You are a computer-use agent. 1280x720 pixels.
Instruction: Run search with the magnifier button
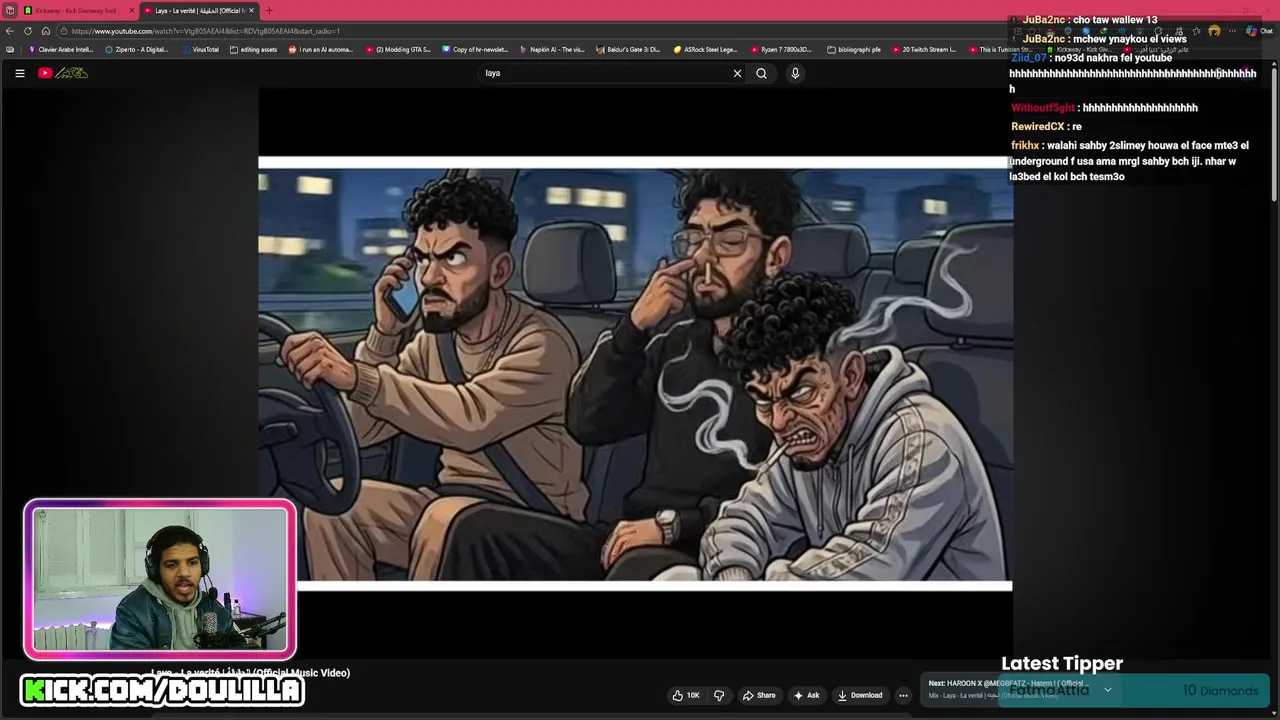point(761,73)
